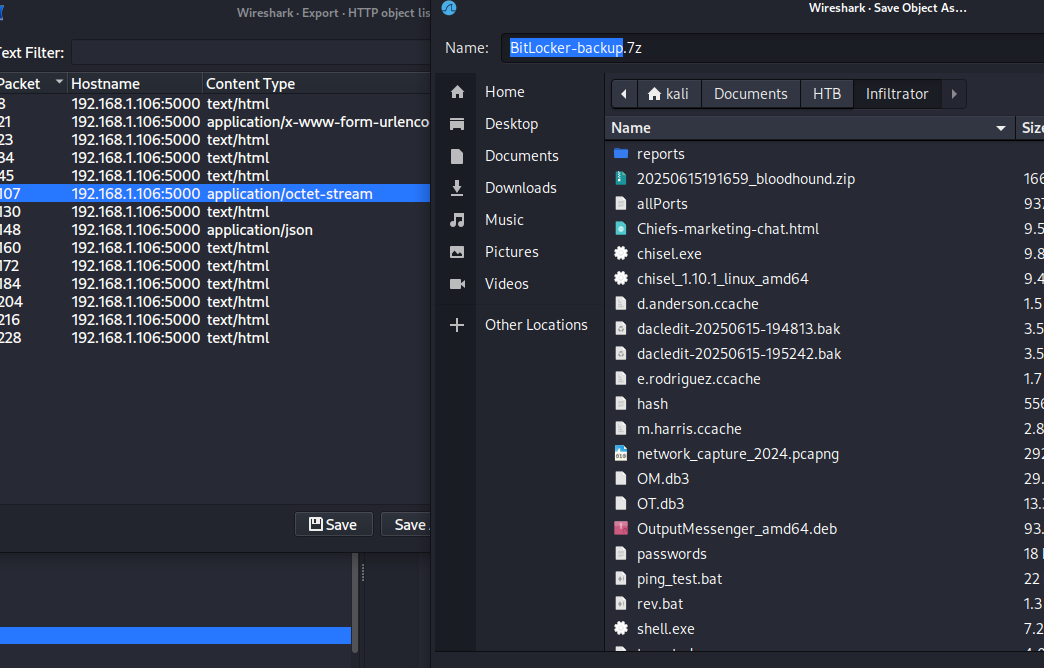
Task: Select the ping_test.bat file icon
Action: click(x=621, y=579)
